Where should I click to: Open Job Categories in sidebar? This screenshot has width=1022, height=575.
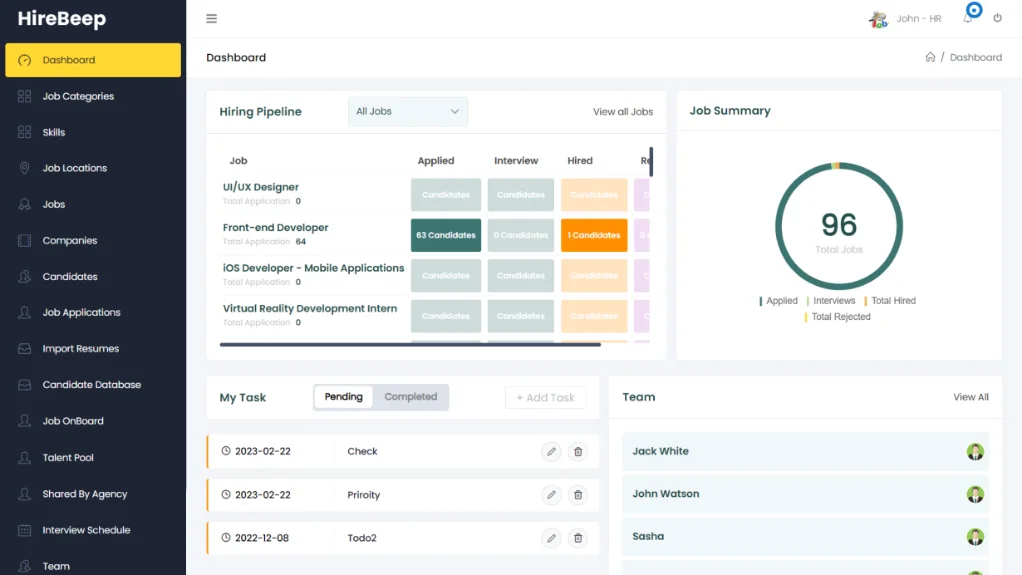point(78,97)
